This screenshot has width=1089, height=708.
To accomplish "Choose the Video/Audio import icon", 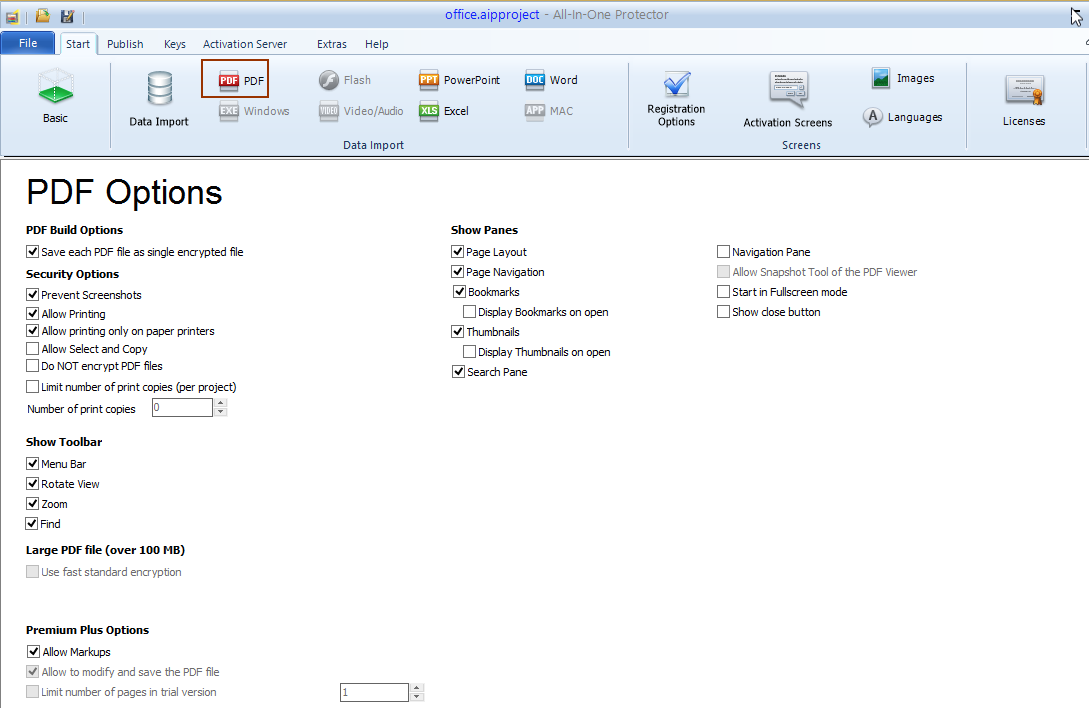I will coord(329,111).
